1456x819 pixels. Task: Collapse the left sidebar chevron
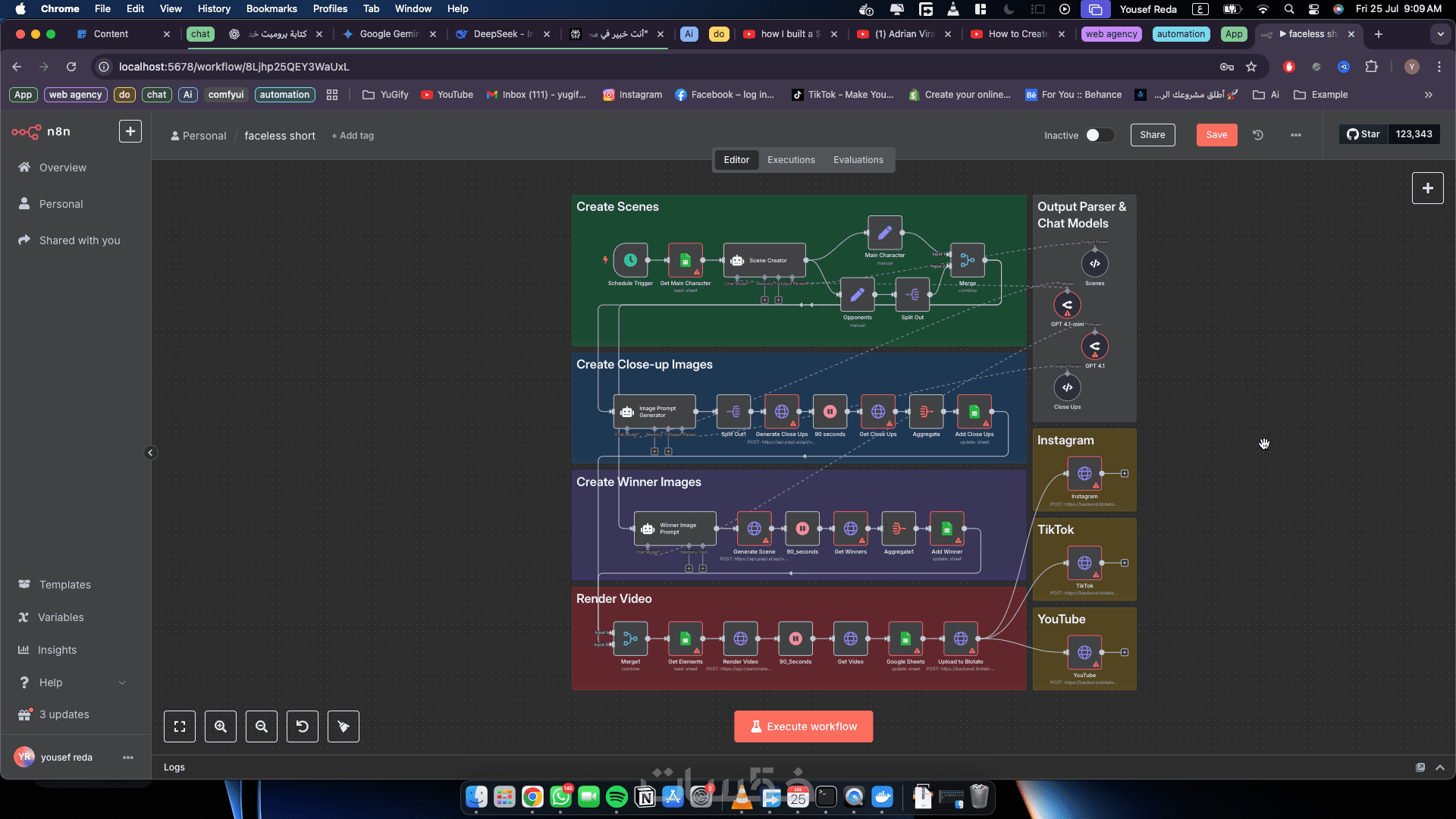pyautogui.click(x=150, y=453)
